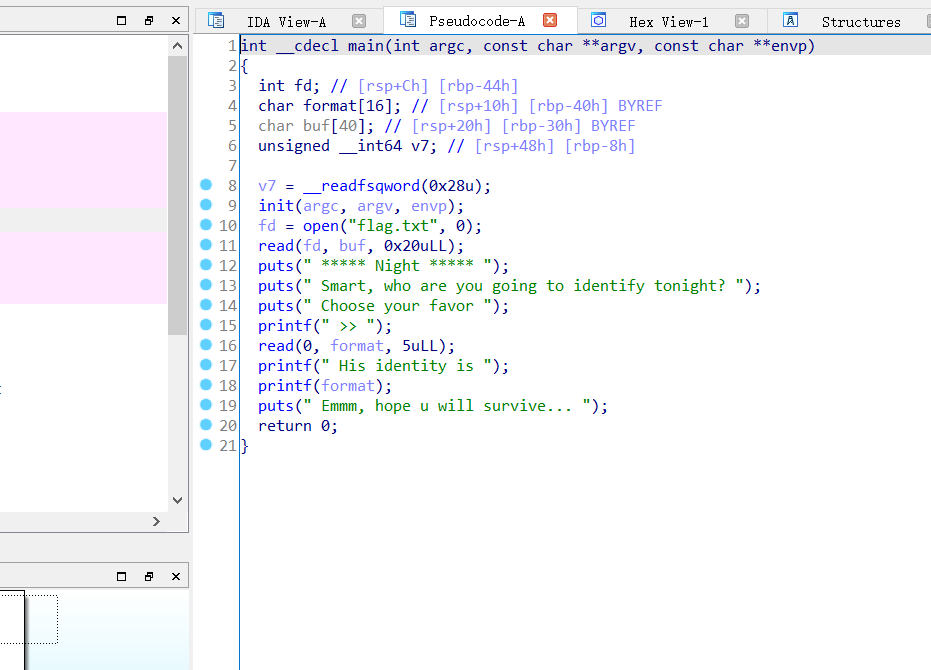Click the 5uLL read length value
Viewport: 931px width, 670px height.
click(420, 346)
